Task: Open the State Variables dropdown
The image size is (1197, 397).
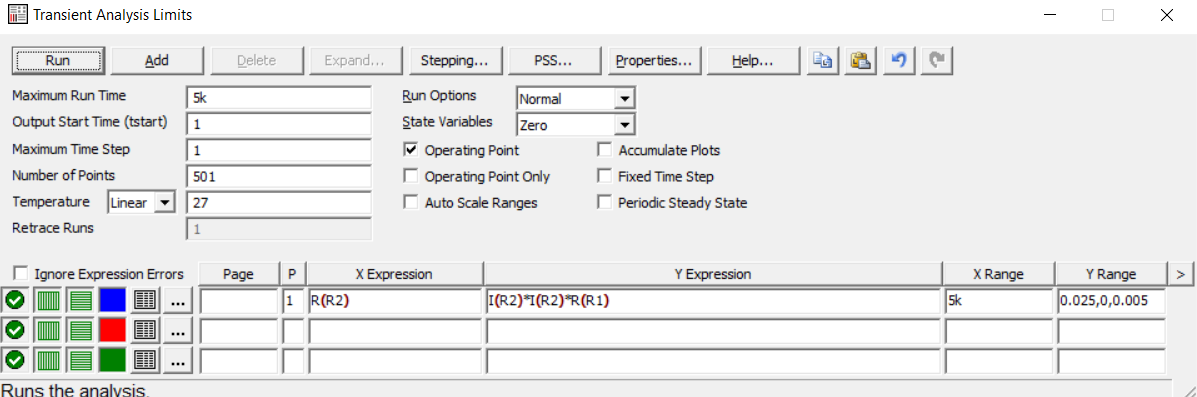Action: pos(576,124)
